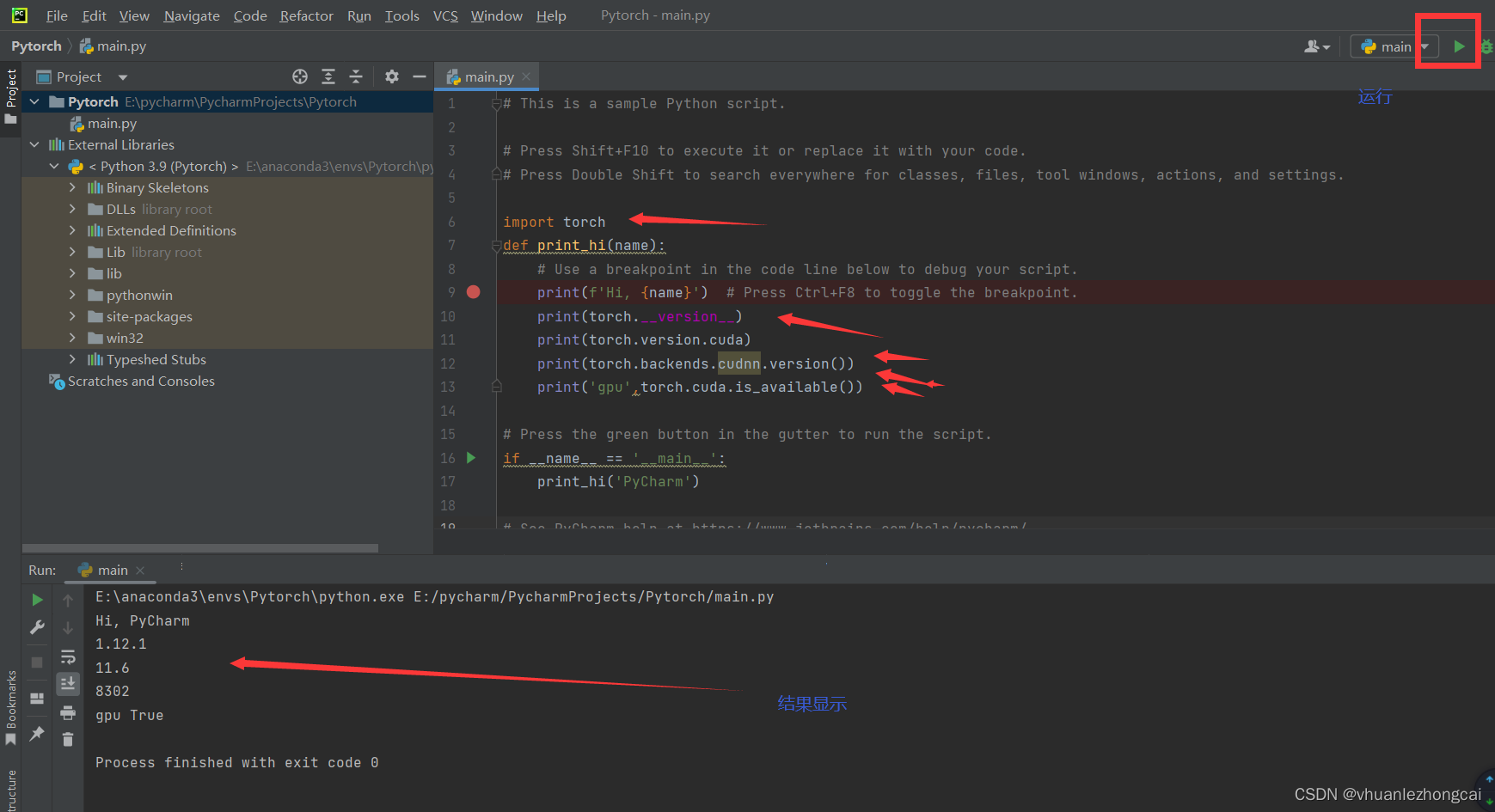1495x812 pixels.
Task: Expand the Binary Skeletons node
Action: (72, 188)
